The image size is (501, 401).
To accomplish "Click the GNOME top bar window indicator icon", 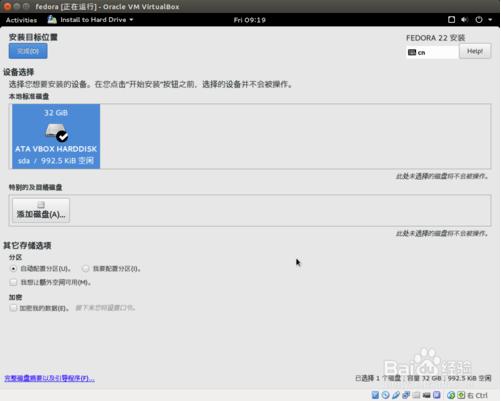I will (x=451, y=20).
